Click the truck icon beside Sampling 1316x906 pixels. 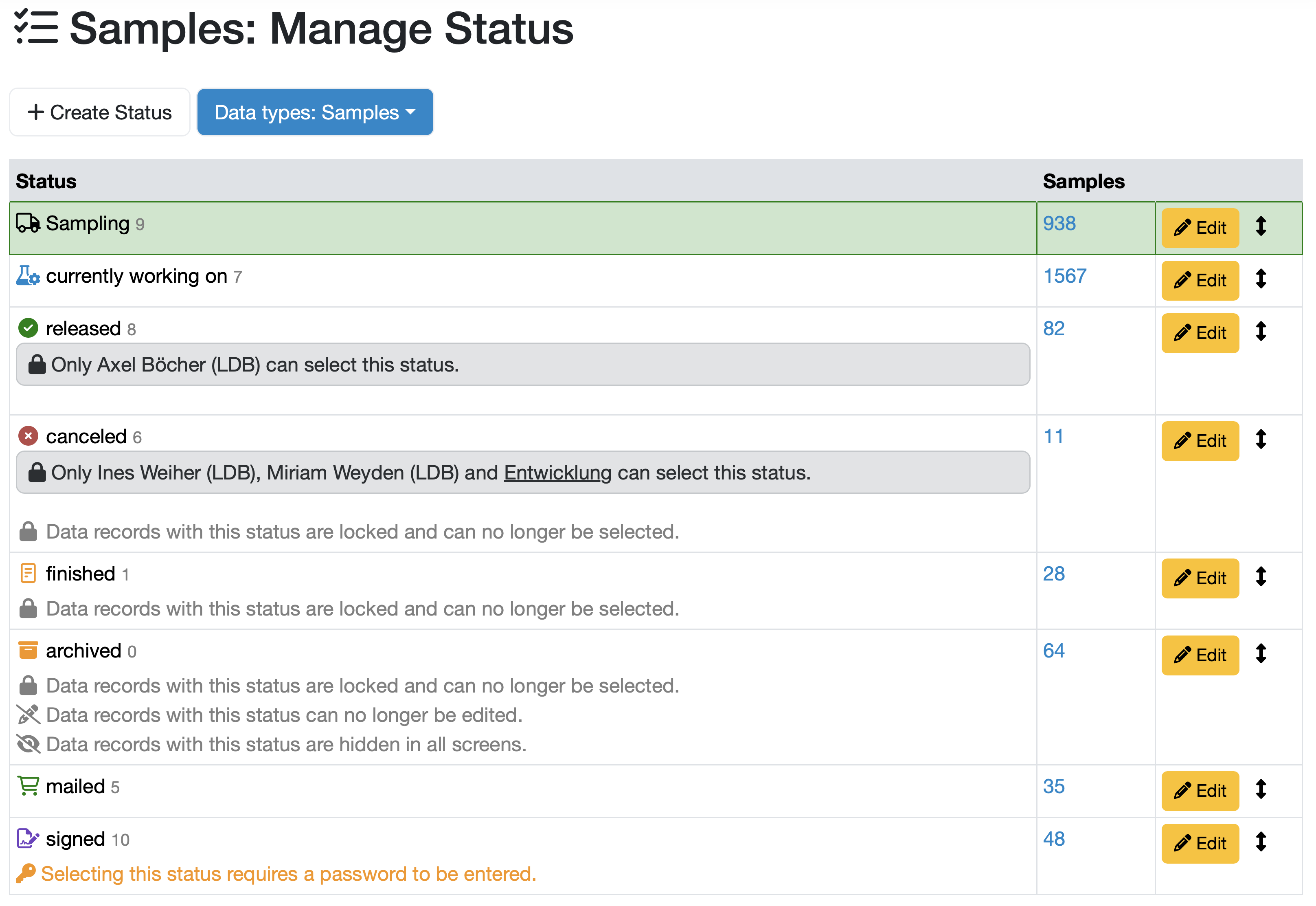click(27, 223)
